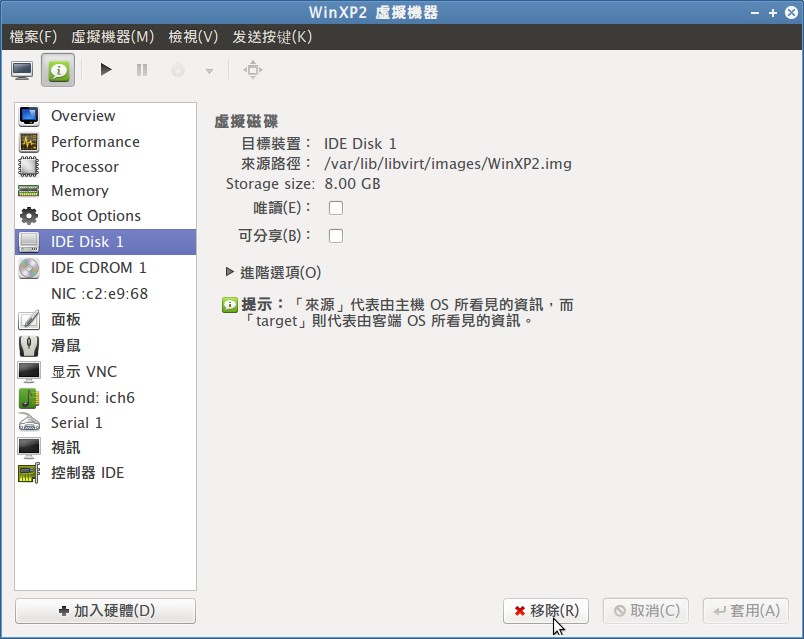Click the 加入硬體(D) add hardware button

(x=106, y=611)
